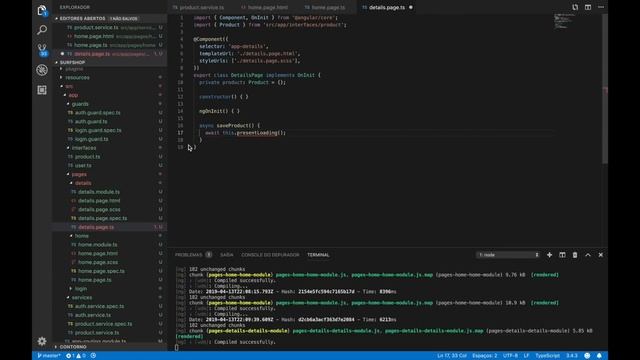This screenshot has width=640, height=360.
Task: Collapse the app folder
Action: [x=73, y=95]
